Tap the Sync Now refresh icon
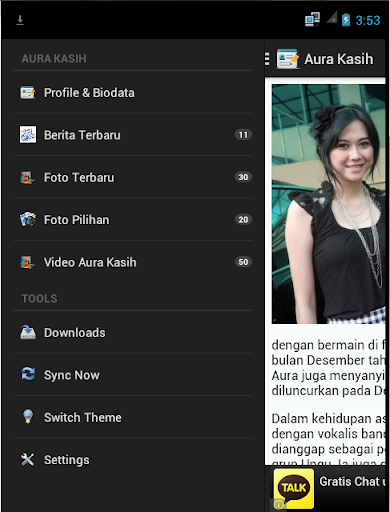The height and width of the screenshot is (512, 390). [x=28, y=374]
